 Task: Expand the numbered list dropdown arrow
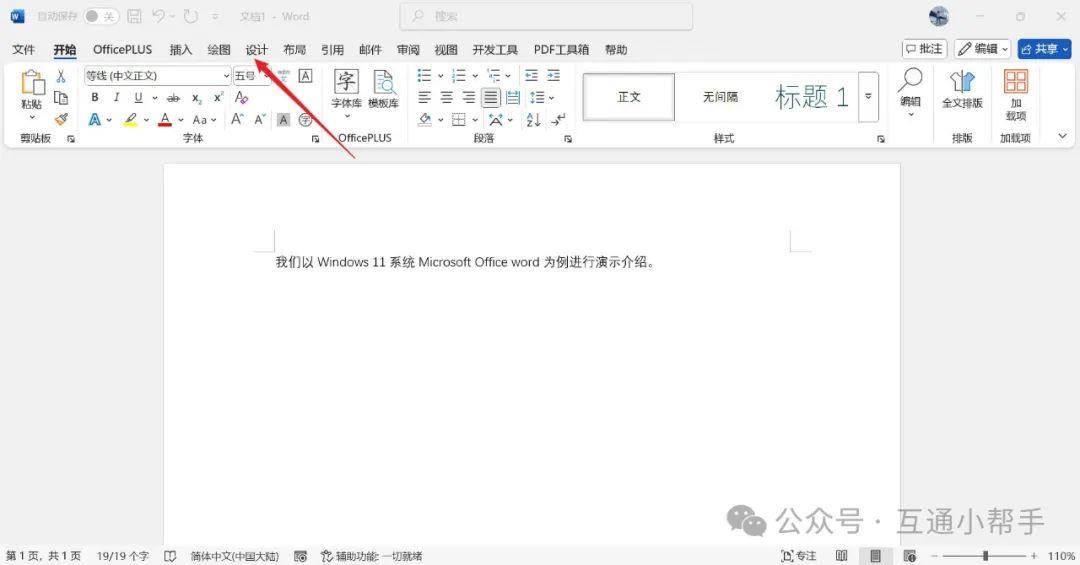point(475,76)
